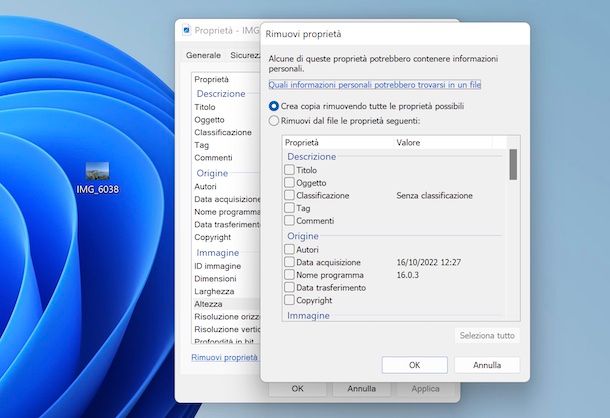Open the IMG_6038 desktop image file
This screenshot has height=418, width=610.
pos(97,178)
